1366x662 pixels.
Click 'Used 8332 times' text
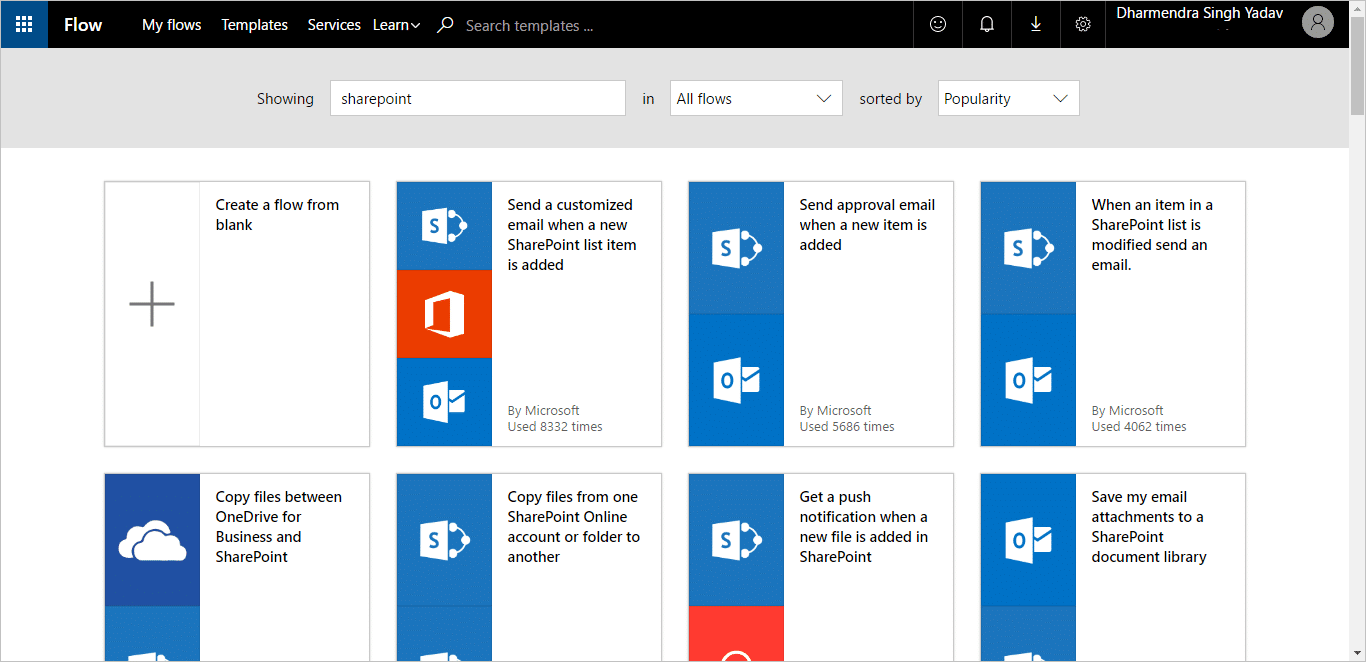[555, 427]
